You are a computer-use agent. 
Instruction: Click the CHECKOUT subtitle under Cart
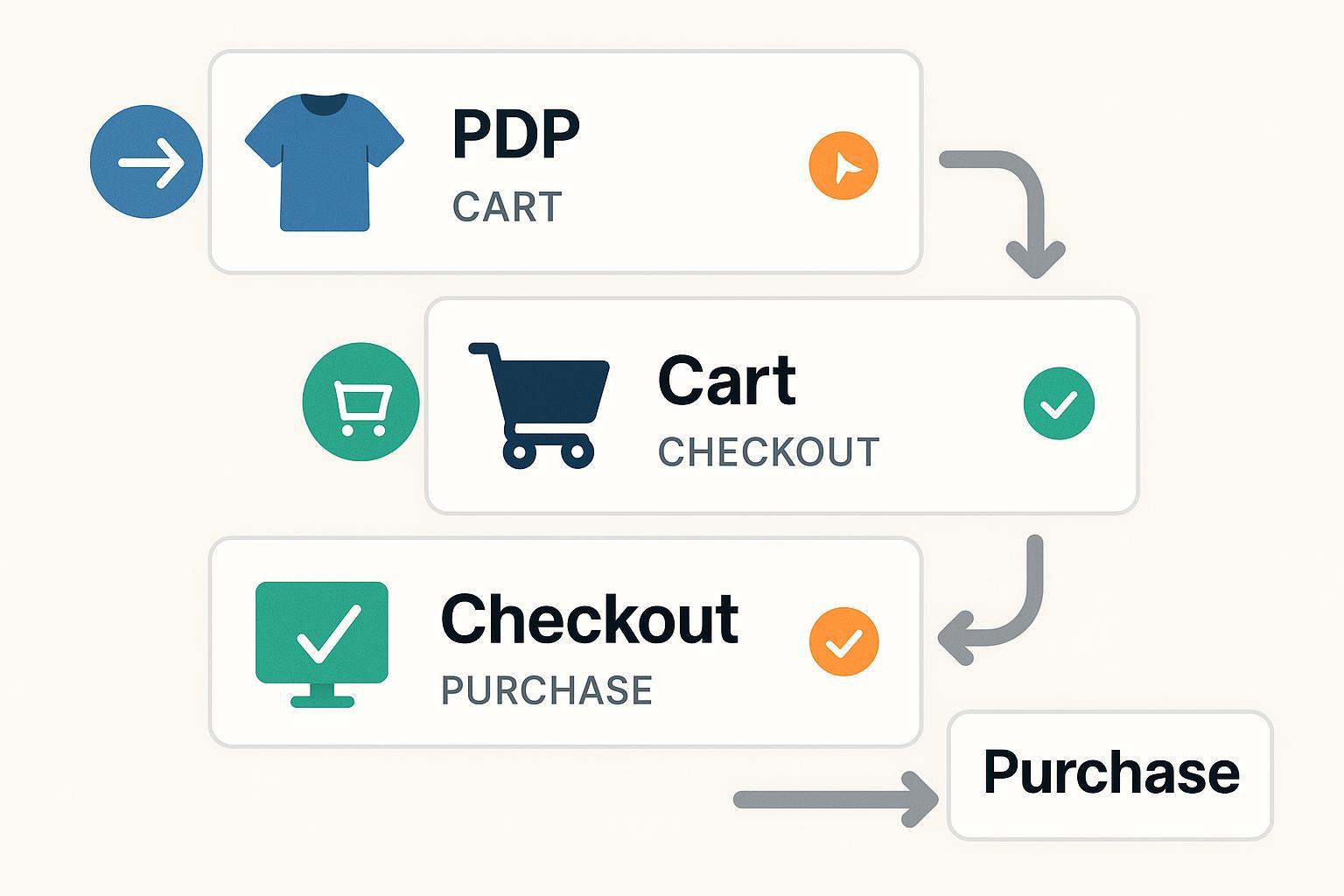[x=769, y=452]
